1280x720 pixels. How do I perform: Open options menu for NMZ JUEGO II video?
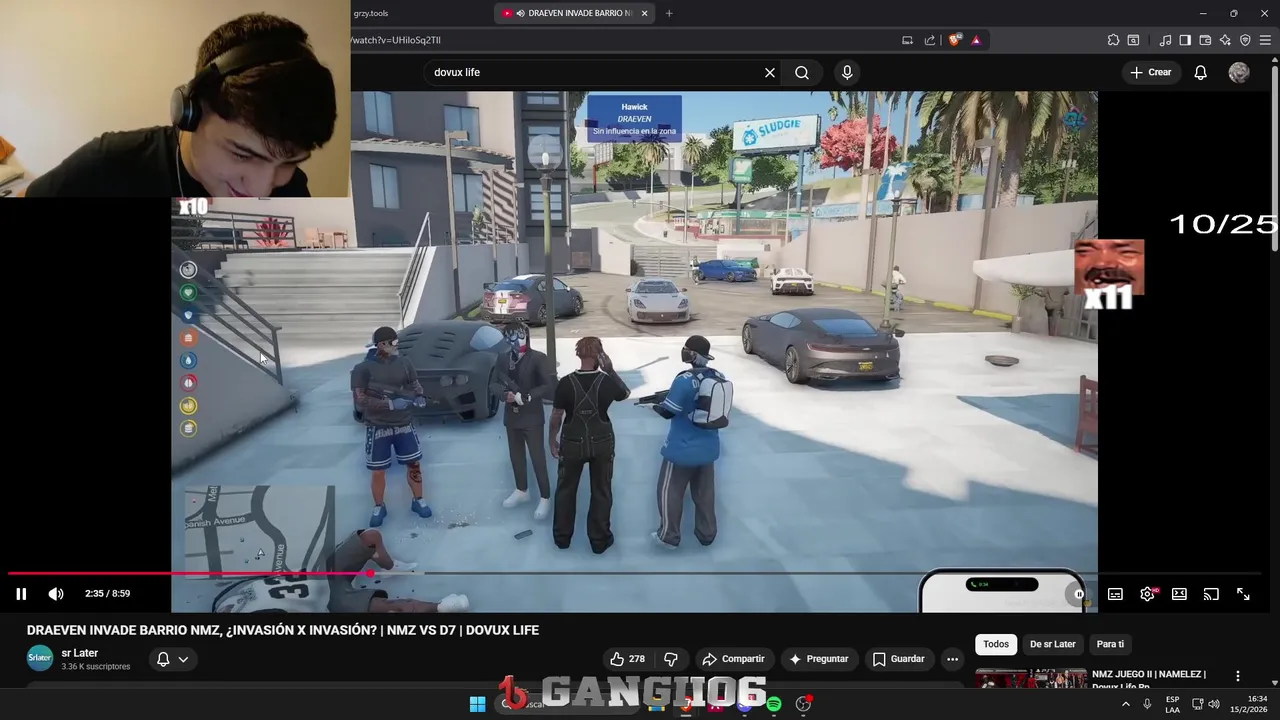1238,676
